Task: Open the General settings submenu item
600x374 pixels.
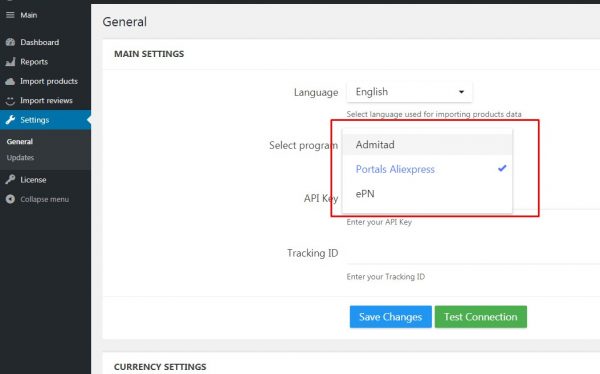Action: pyautogui.click(x=20, y=142)
